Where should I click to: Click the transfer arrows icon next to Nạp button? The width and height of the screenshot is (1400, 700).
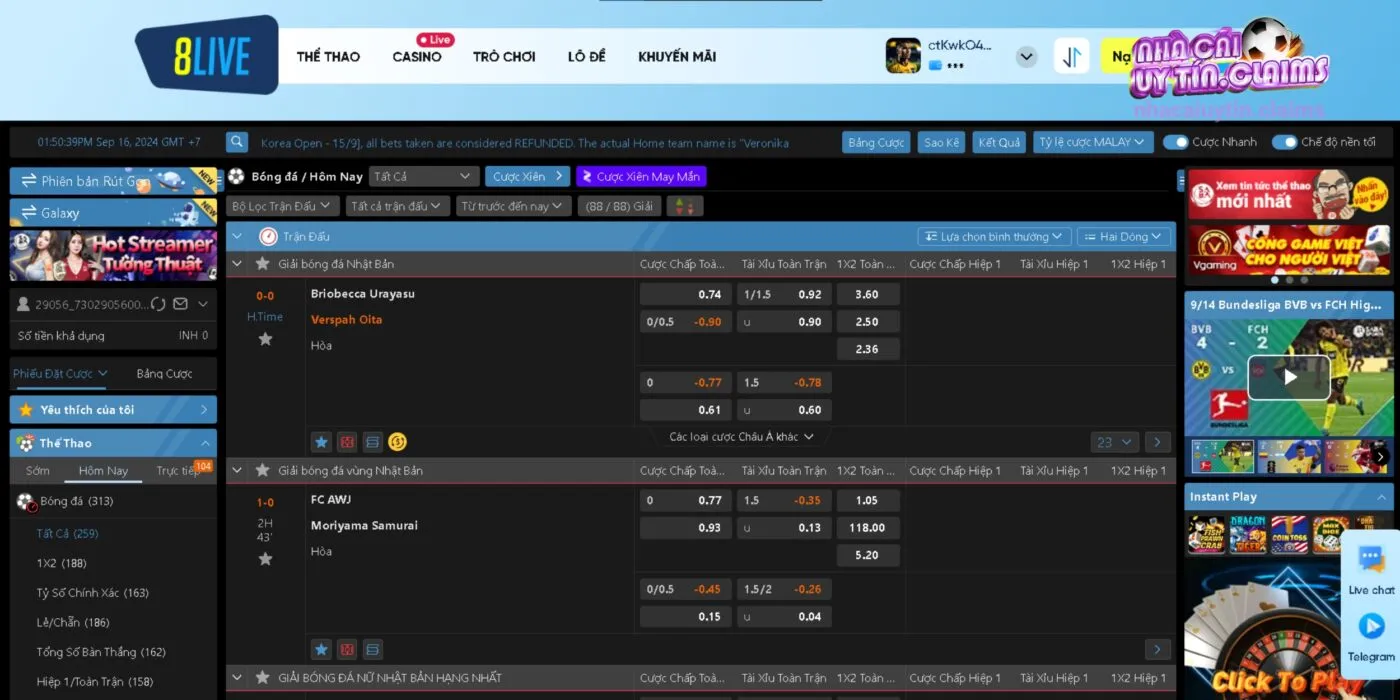(x=1072, y=56)
